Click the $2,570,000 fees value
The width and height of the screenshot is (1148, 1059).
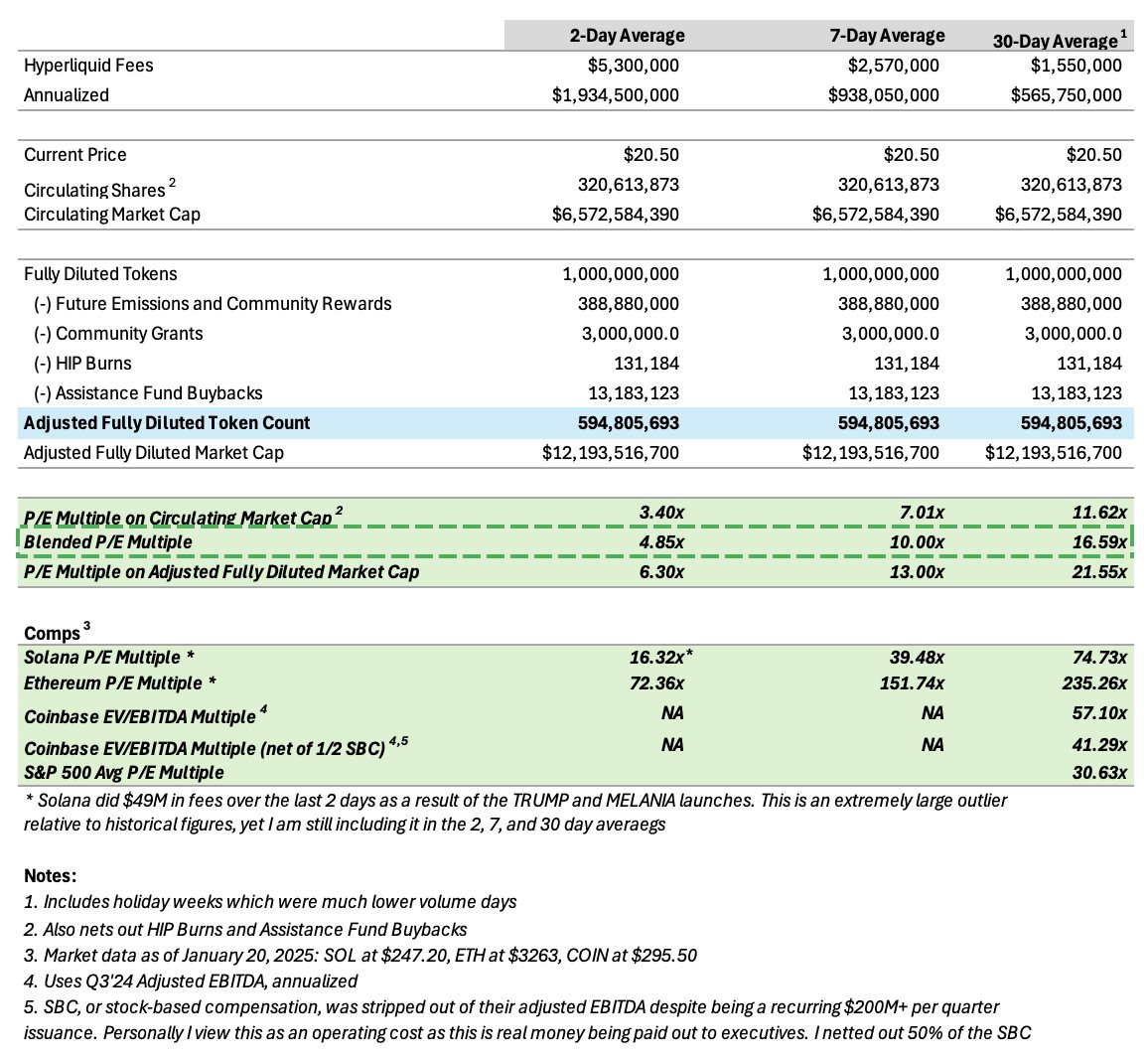point(893,66)
